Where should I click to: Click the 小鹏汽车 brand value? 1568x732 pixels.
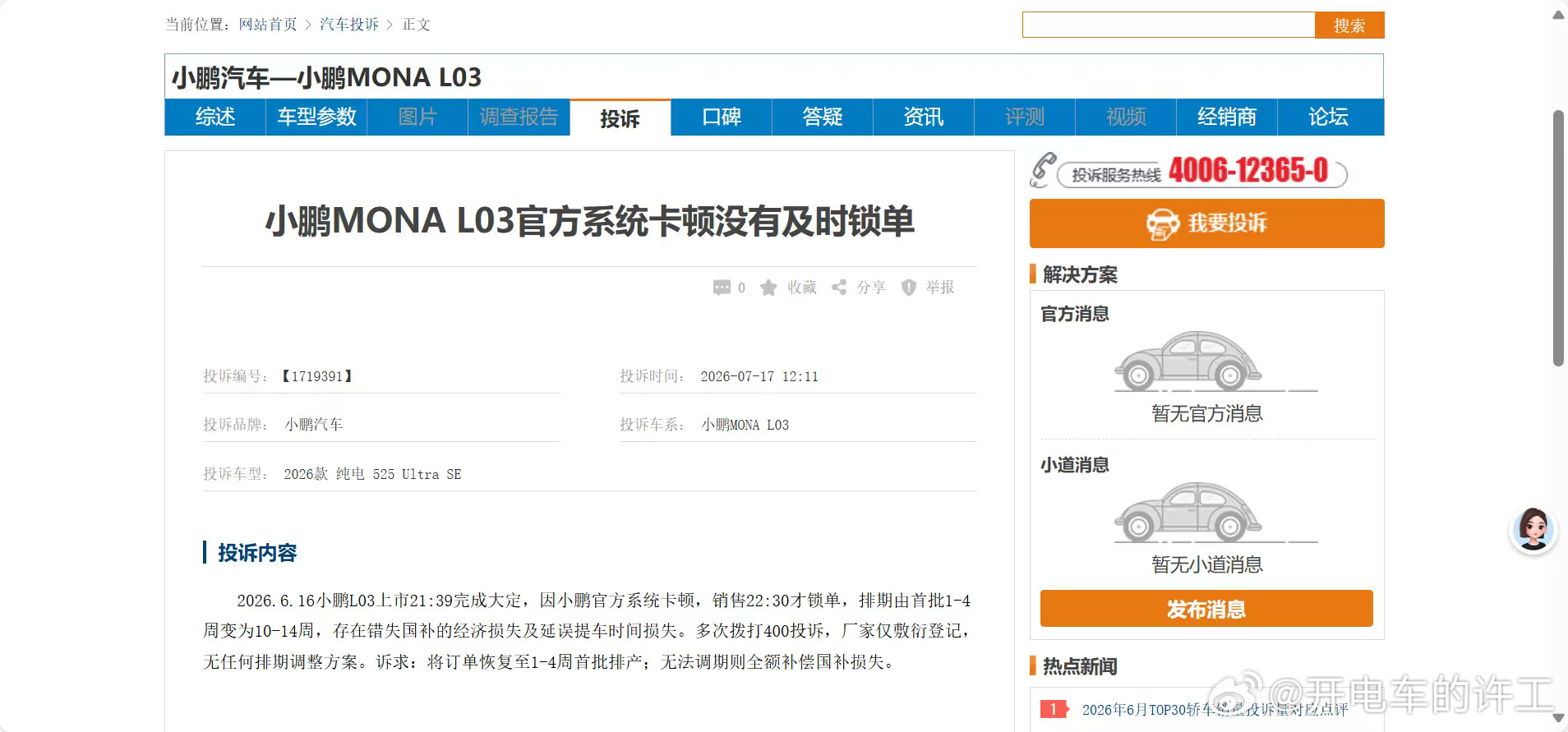coord(313,425)
